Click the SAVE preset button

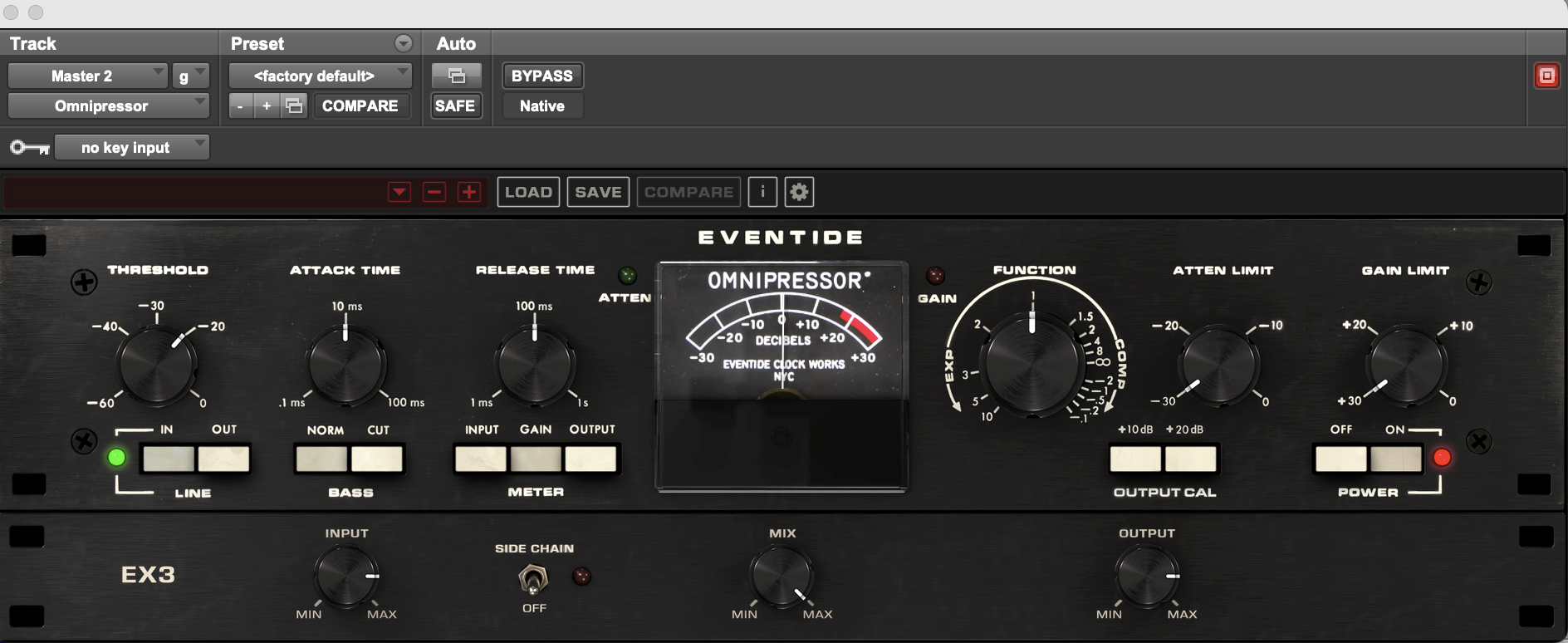pos(598,192)
